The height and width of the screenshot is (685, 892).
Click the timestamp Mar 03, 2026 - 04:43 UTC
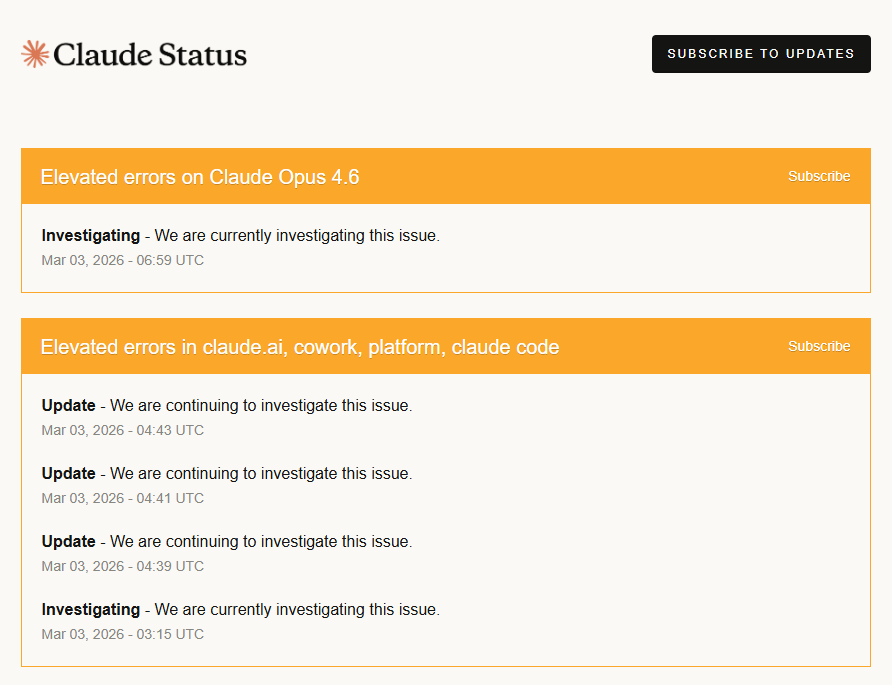[122, 431]
